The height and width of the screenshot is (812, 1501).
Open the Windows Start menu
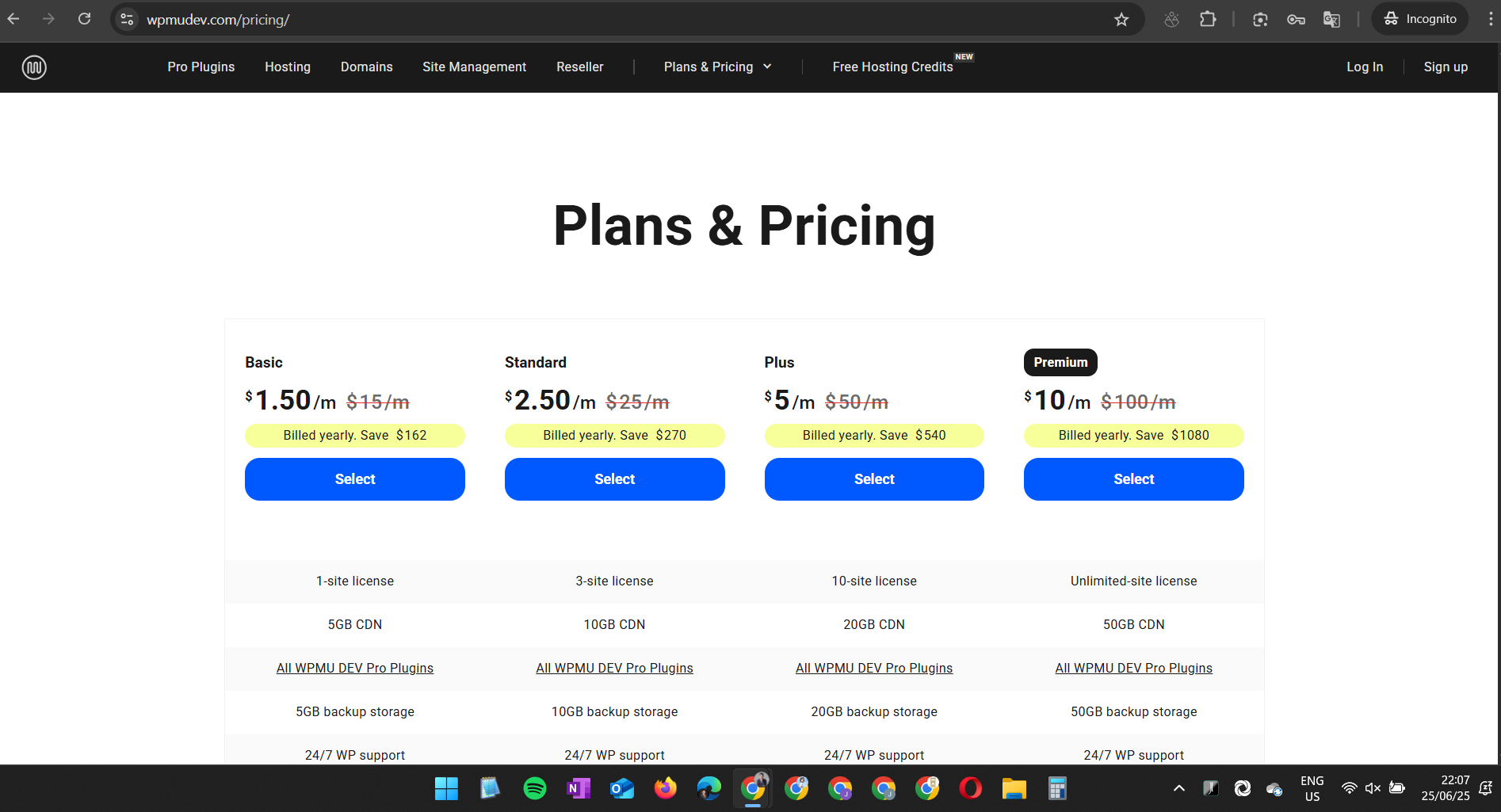coord(446,788)
